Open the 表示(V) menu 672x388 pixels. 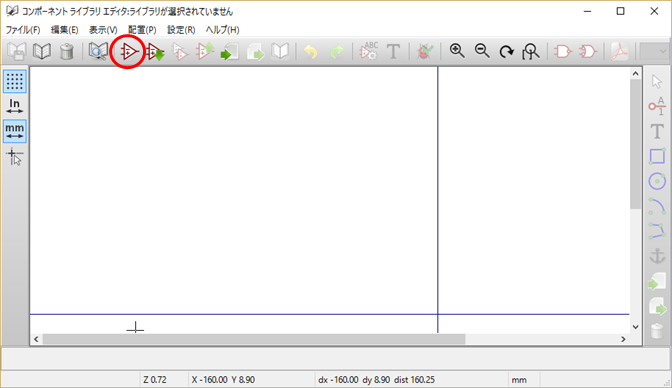pos(103,30)
